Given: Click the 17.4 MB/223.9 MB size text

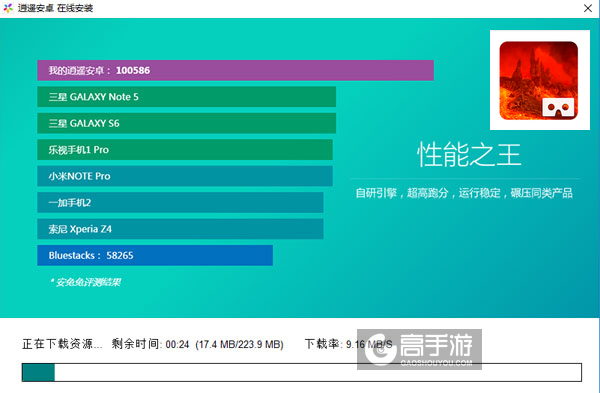Looking at the screenshot, I should [x=240, y=344].
